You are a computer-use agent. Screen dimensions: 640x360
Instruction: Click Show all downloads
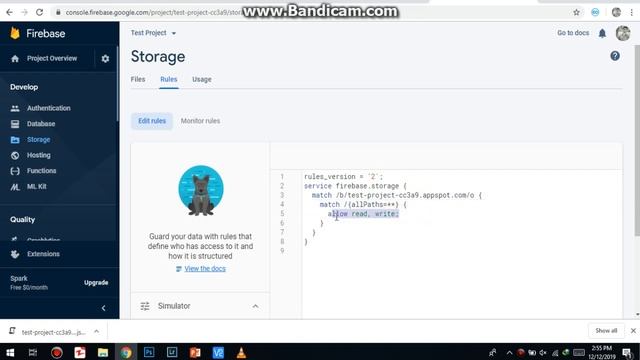(606, 331)
